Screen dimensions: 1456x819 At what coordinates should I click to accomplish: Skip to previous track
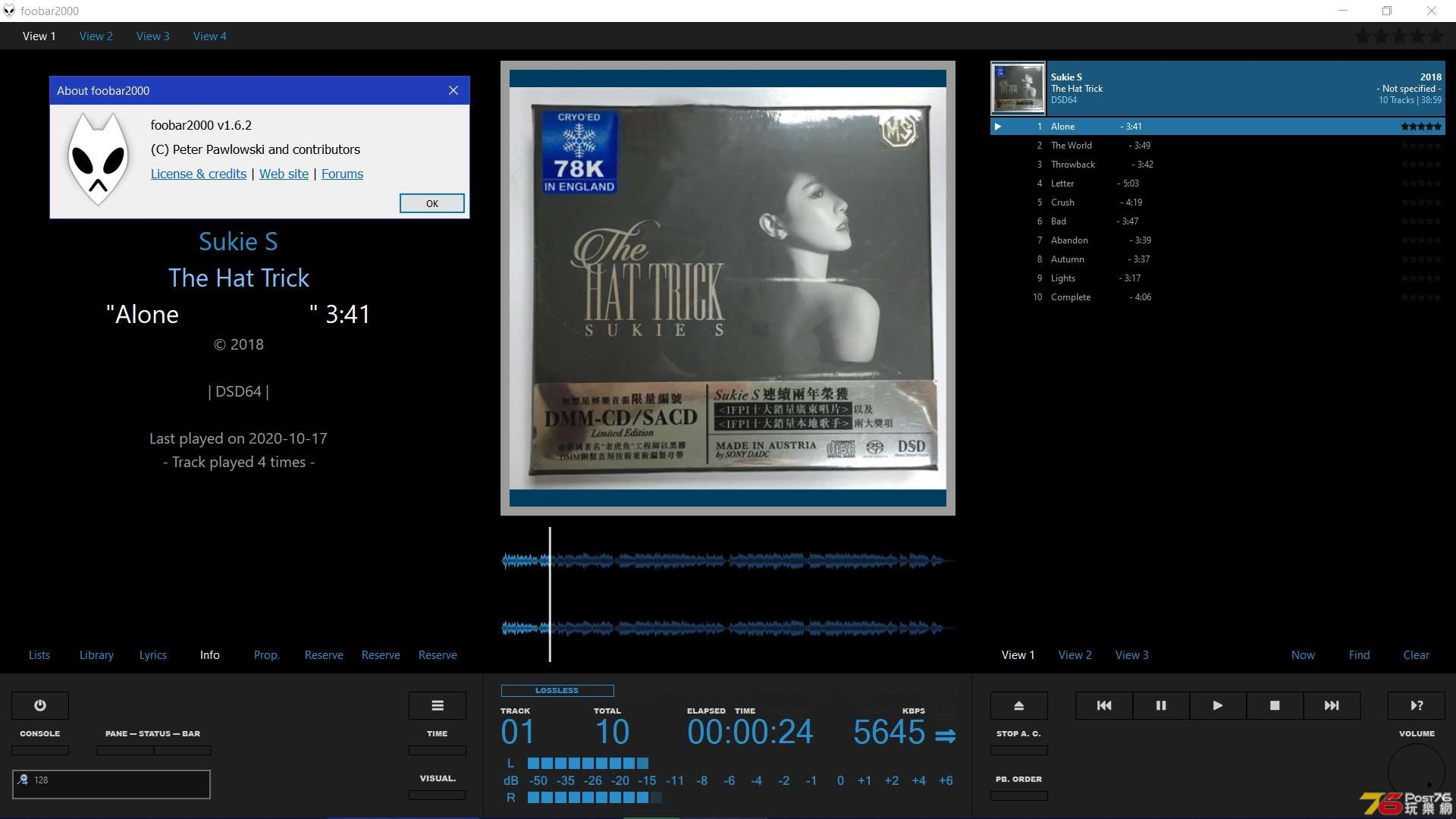pos(1104,705)
